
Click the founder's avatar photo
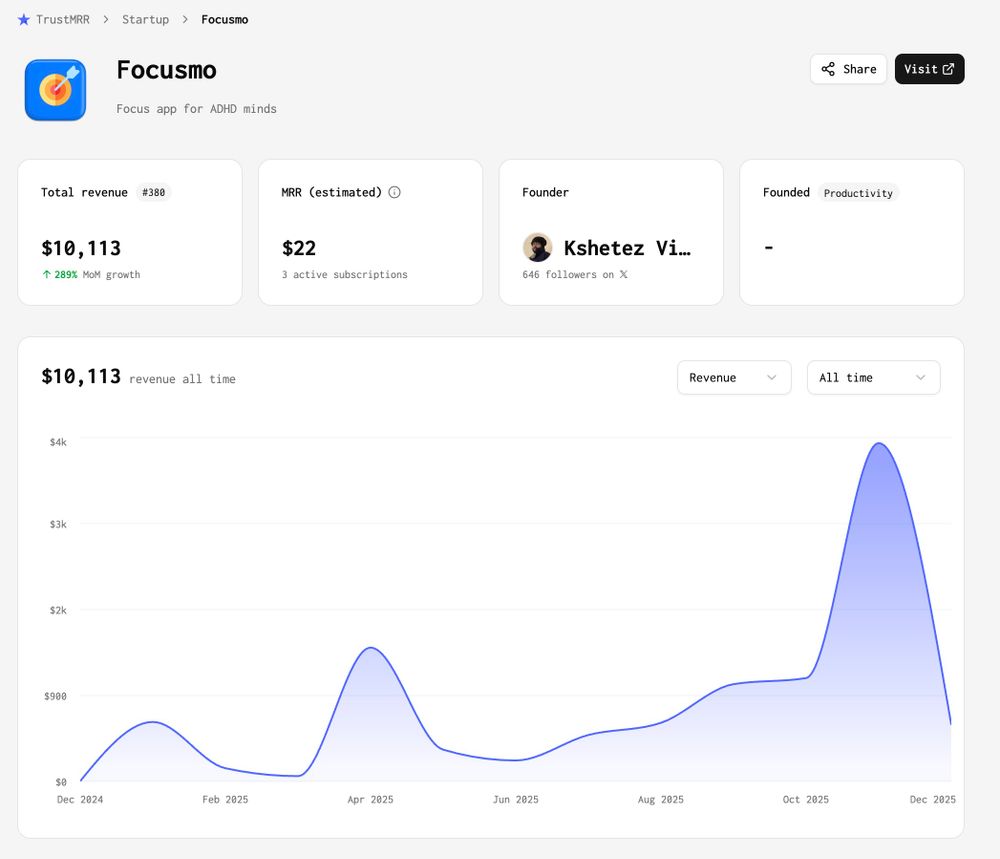pos(538,247)
